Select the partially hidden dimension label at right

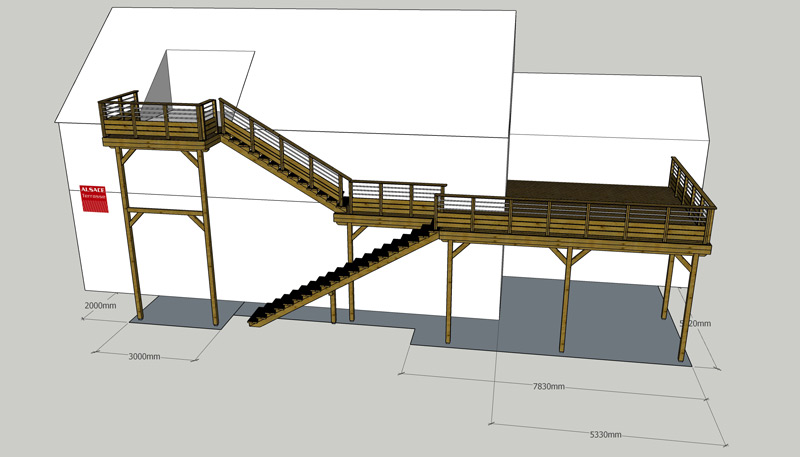(695, 323)
